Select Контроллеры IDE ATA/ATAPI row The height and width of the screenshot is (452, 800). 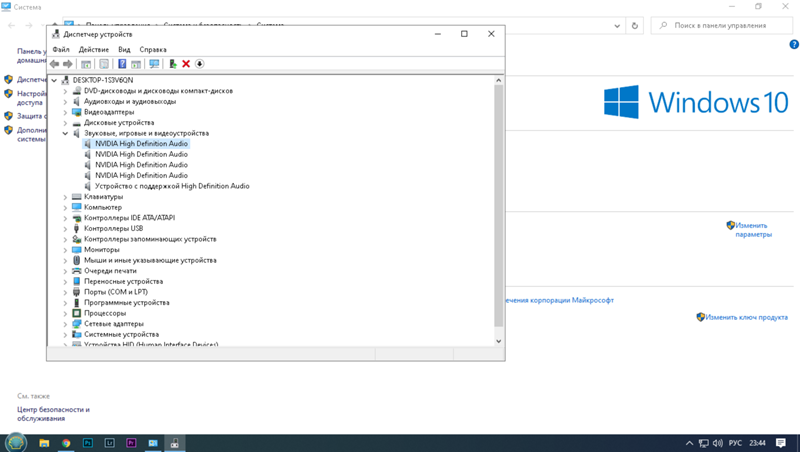click(130, 218)
